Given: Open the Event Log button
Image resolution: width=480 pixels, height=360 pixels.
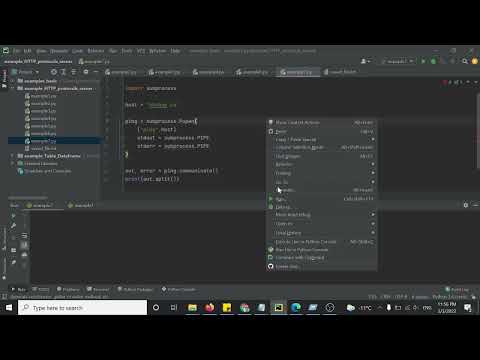Looking at the screenshot, I should 457,289.
